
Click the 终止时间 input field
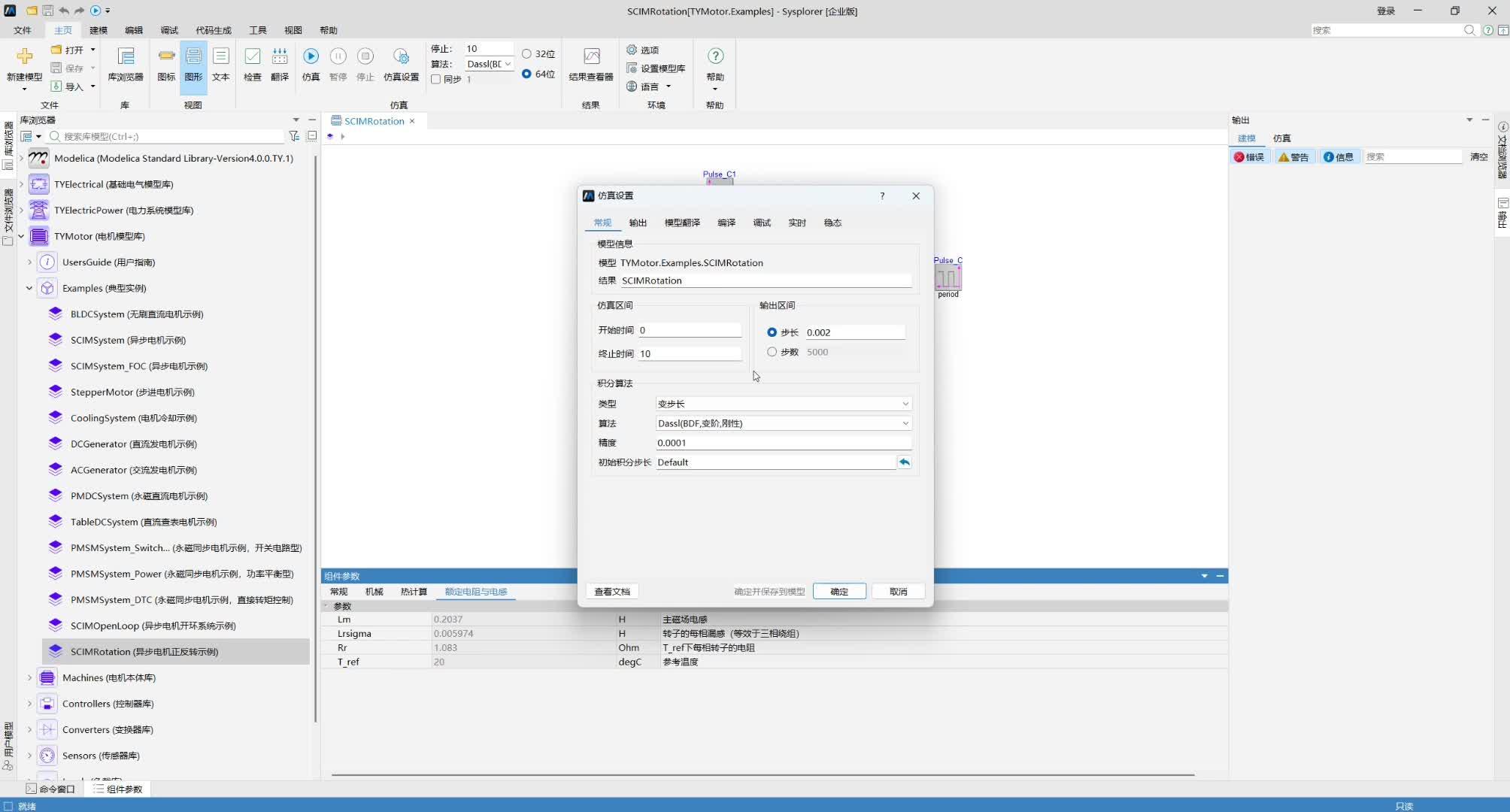(690, 353)
